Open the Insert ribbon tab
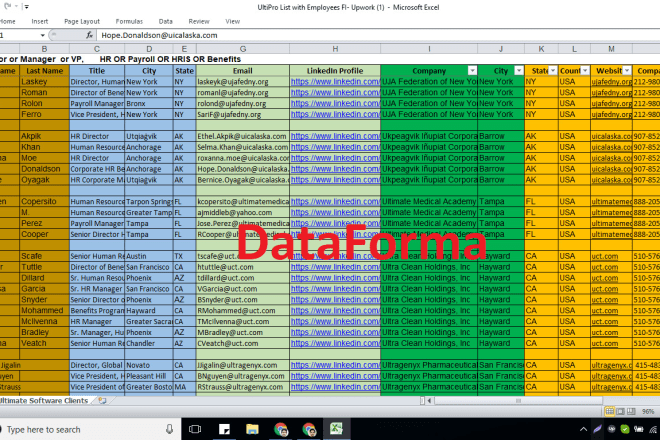Screen dimensions: 660x440 click(x=40, y=21)
